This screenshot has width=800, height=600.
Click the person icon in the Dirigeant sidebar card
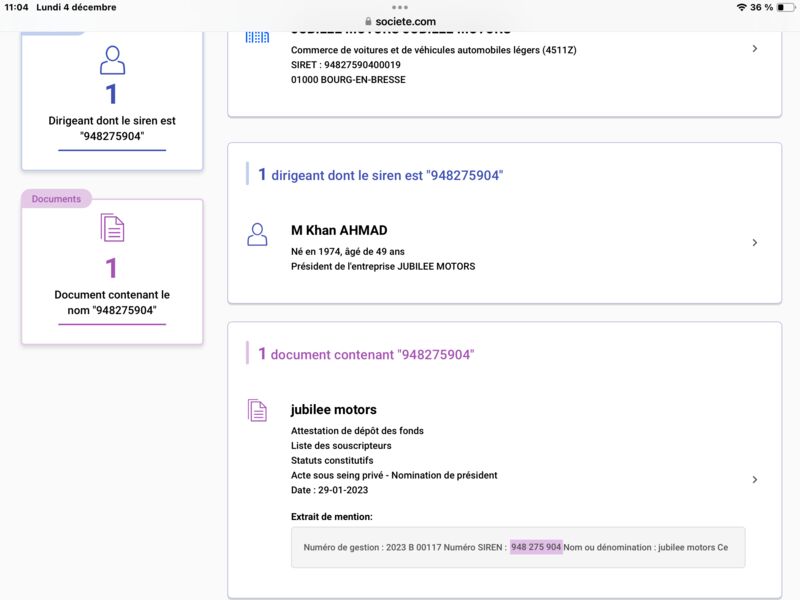click(112, 60)
